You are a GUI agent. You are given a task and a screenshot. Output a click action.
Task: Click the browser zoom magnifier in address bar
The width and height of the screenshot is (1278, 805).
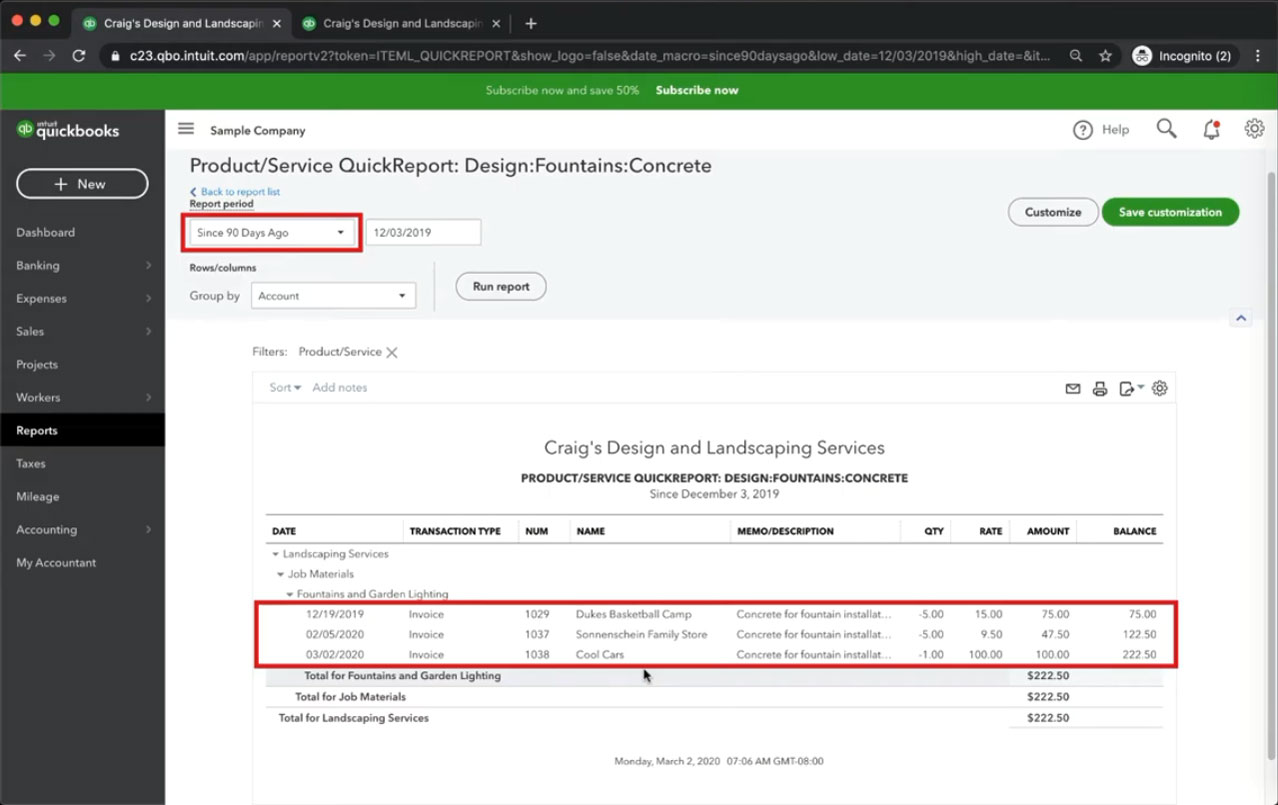(x=1076, y=56)
